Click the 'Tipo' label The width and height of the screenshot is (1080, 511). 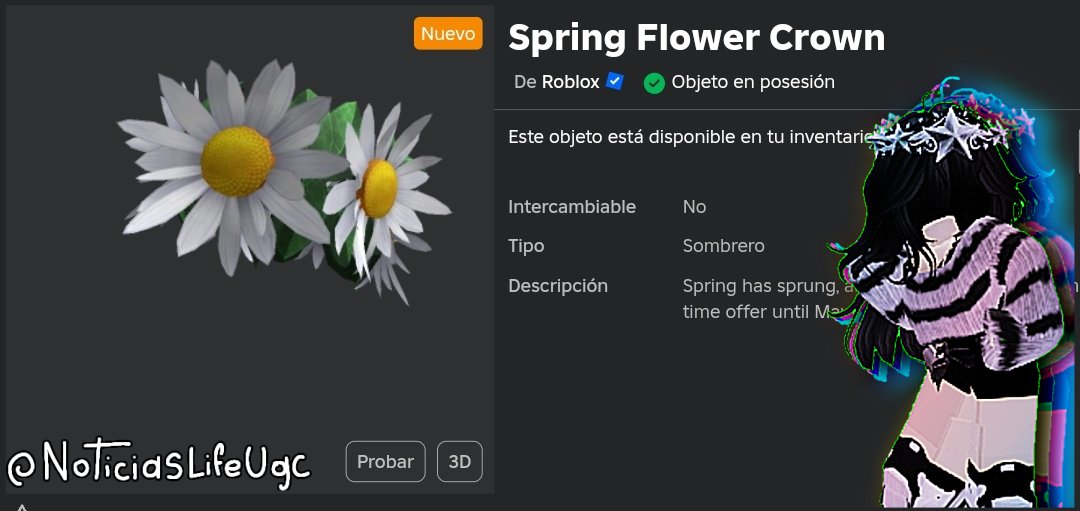point(526,246)
